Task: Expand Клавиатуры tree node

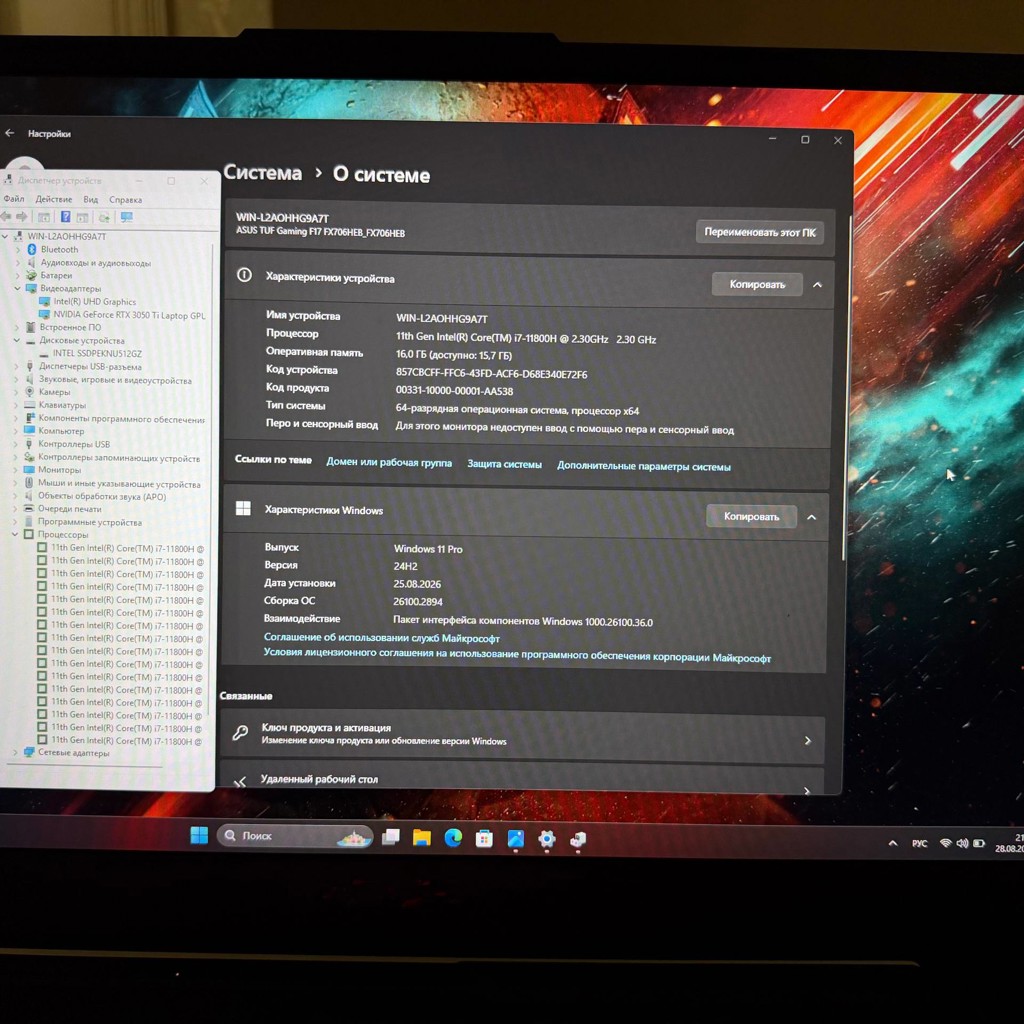Action: tap(16, 405)
